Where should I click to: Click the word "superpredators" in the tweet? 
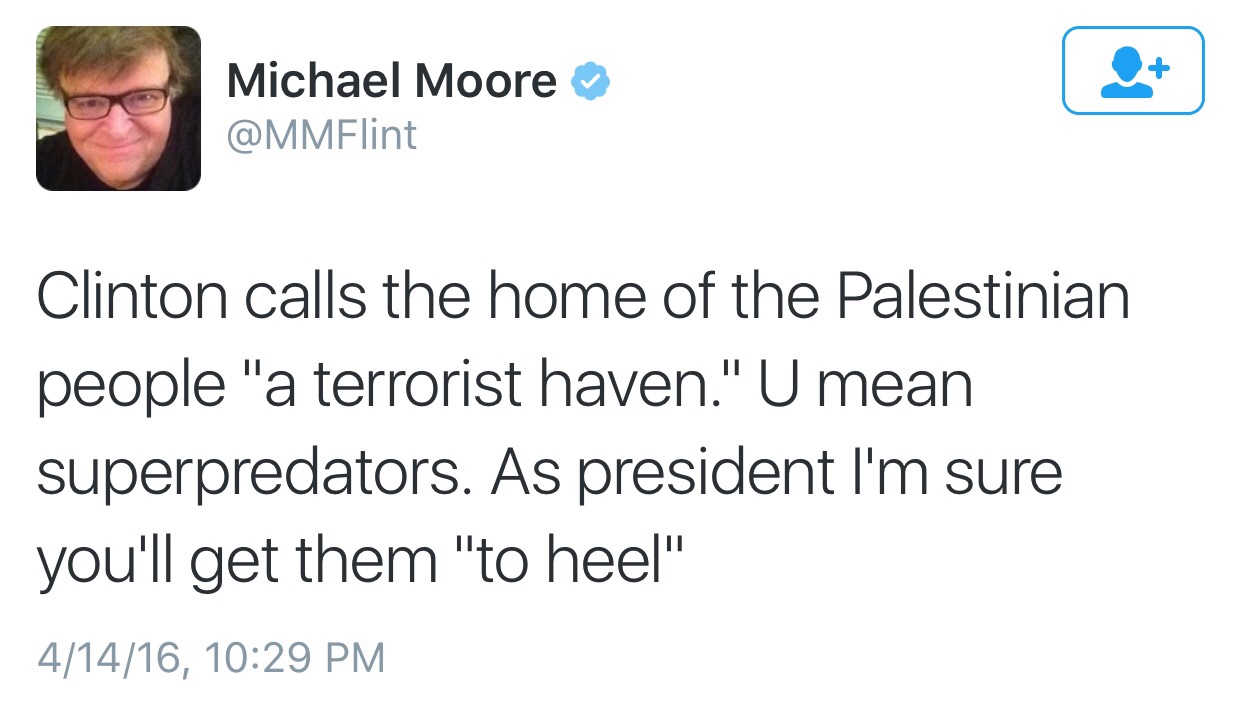click(x=252, y=472)
